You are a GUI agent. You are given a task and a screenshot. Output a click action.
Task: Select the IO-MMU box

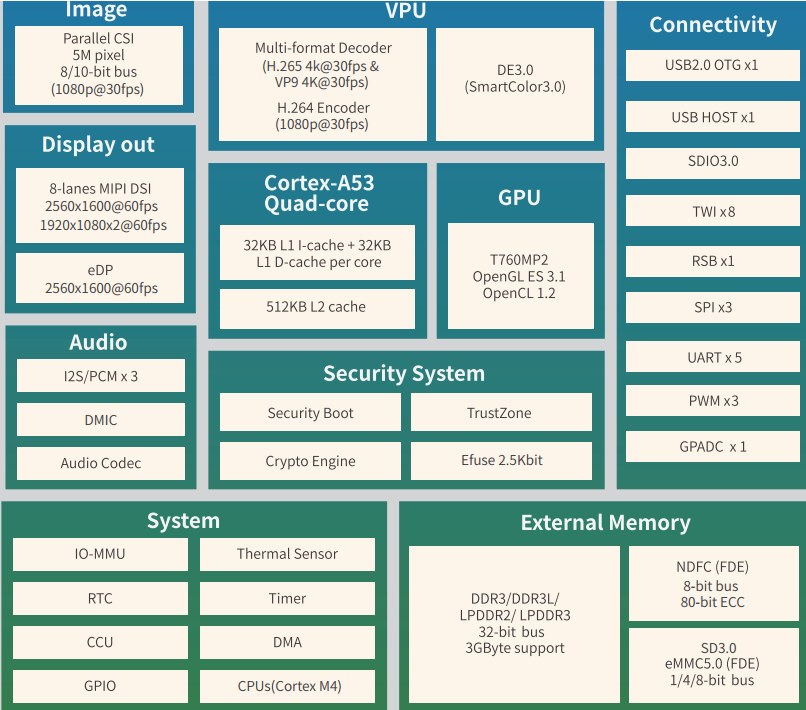[100, 554]
